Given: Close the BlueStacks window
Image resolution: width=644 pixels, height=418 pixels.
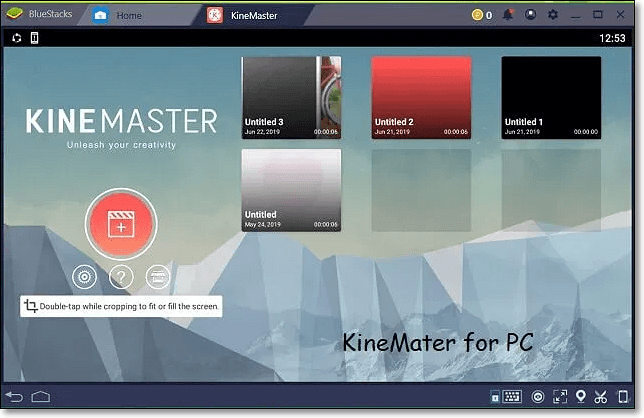Looking at the screenshot, I should 621,15.
